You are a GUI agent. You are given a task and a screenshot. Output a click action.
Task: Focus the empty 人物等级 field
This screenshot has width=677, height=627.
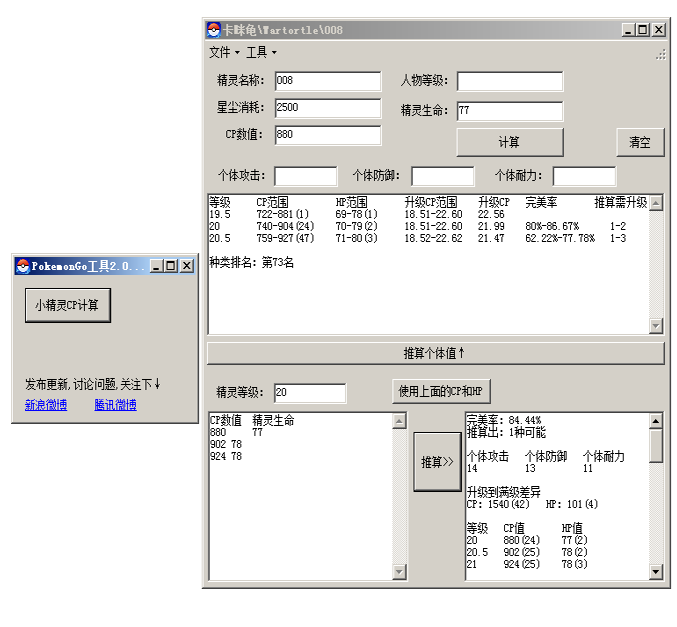click(x=510, y=81)
